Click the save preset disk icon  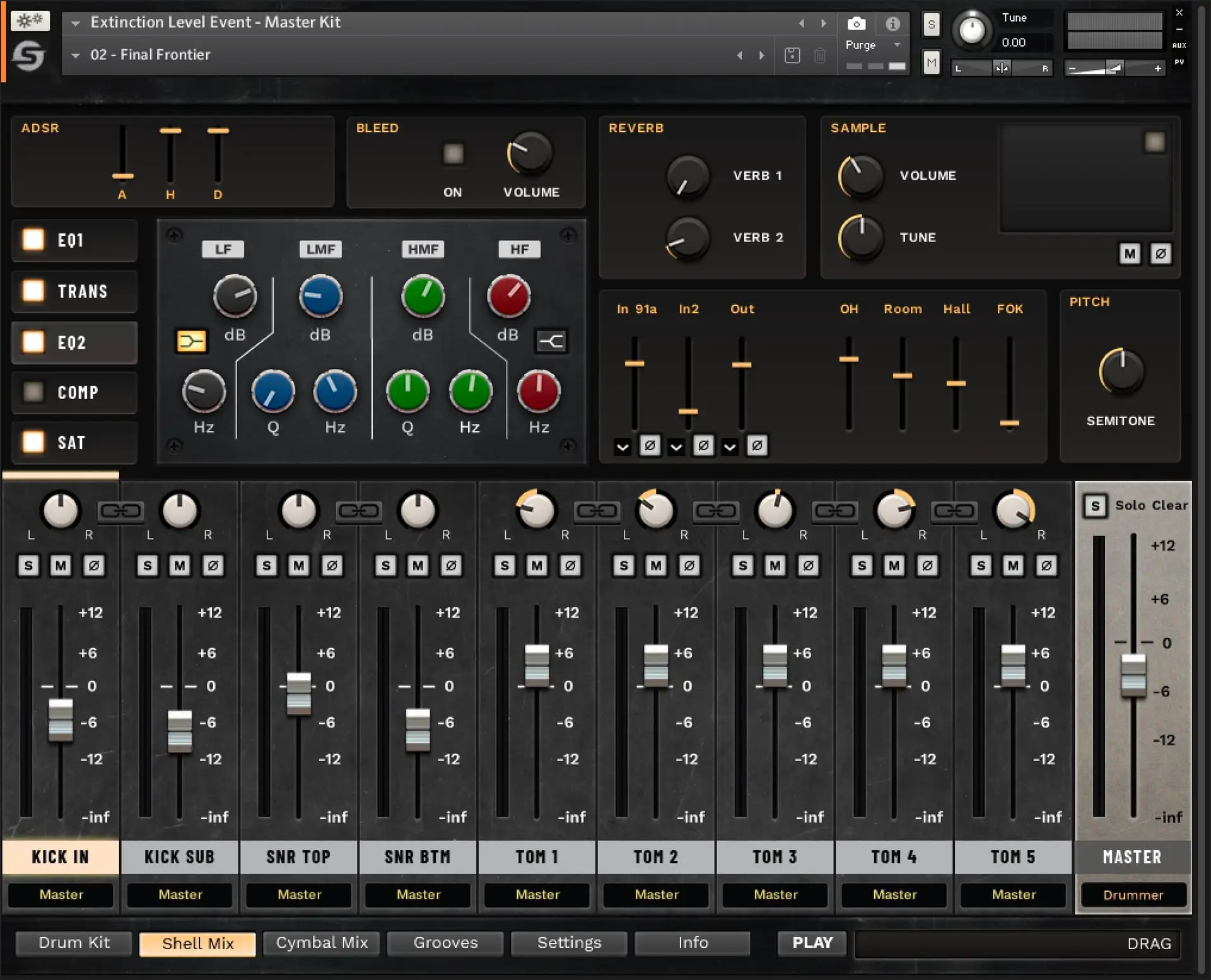[792, 55]
